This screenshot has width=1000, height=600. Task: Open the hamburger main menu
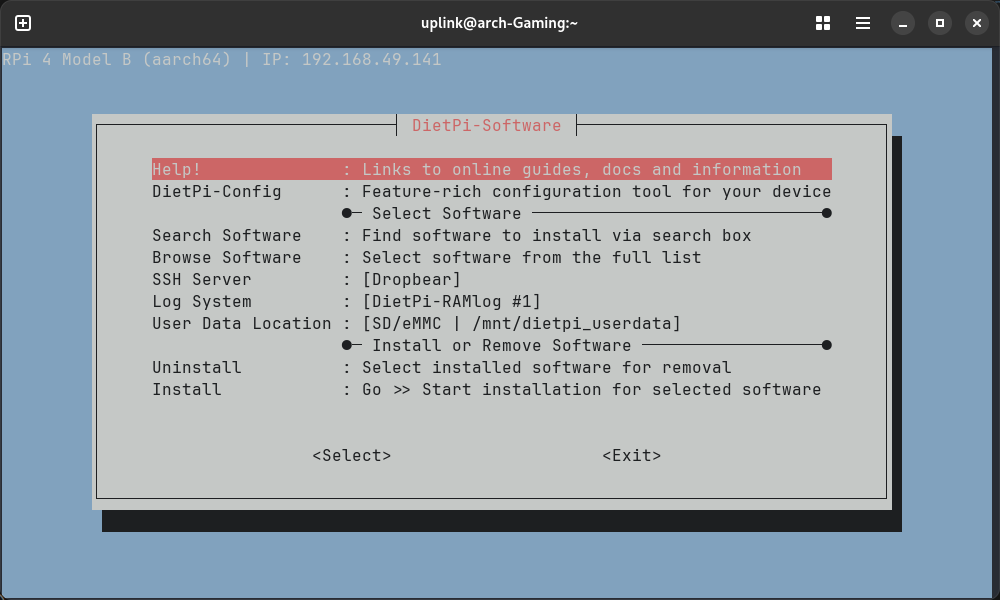pos(862,23)
